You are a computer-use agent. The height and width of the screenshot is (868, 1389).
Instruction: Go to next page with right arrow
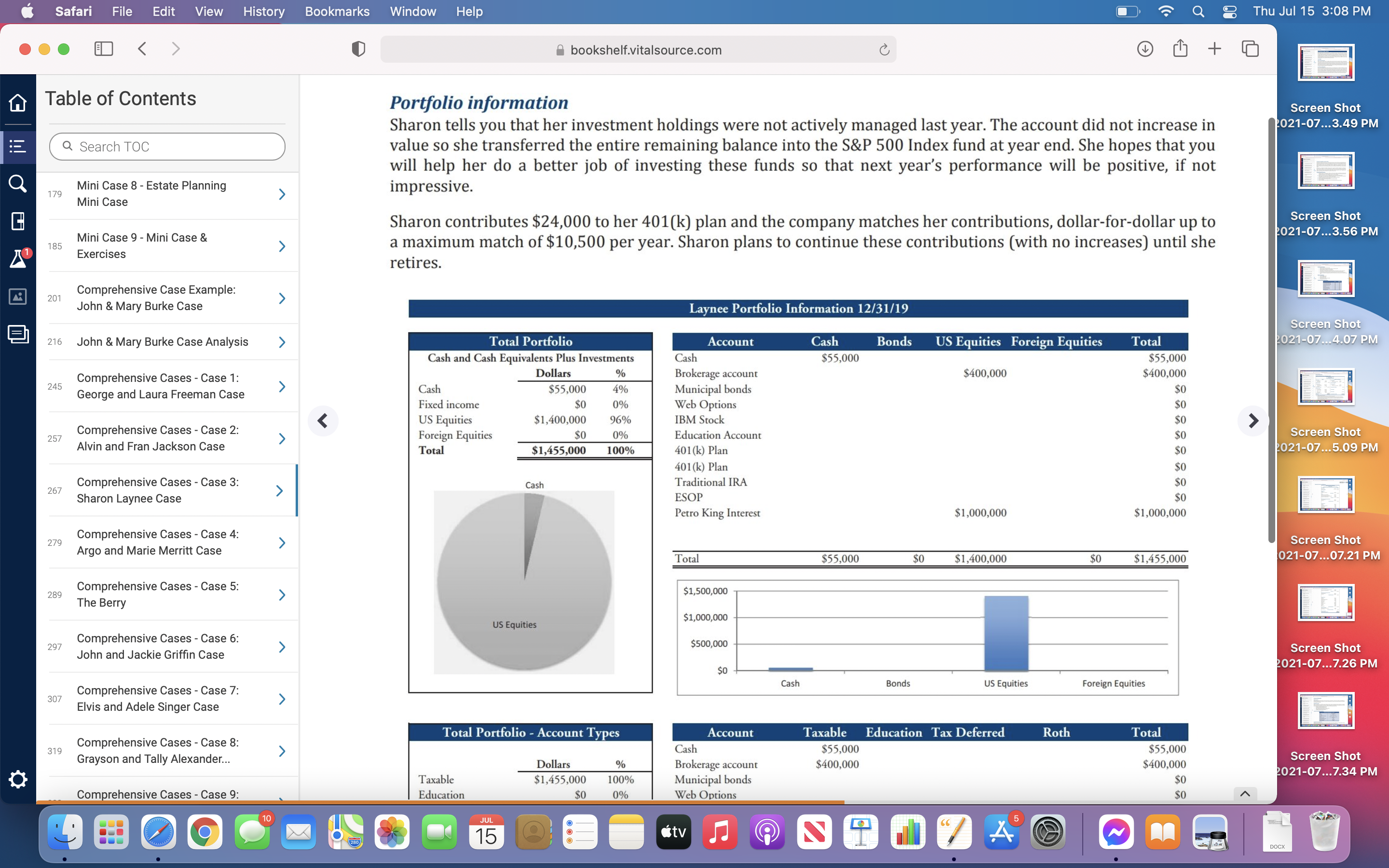pos(1253,421)
